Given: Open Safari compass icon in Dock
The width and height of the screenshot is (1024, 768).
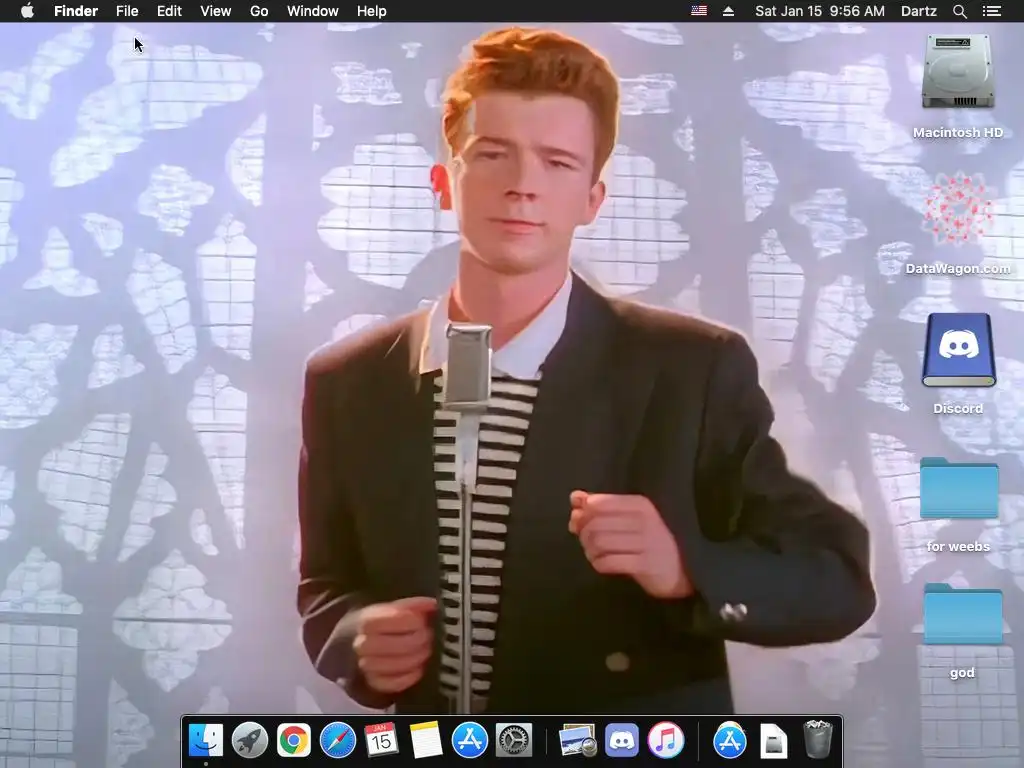Looking at the screenshot, I should coord(338,741).
